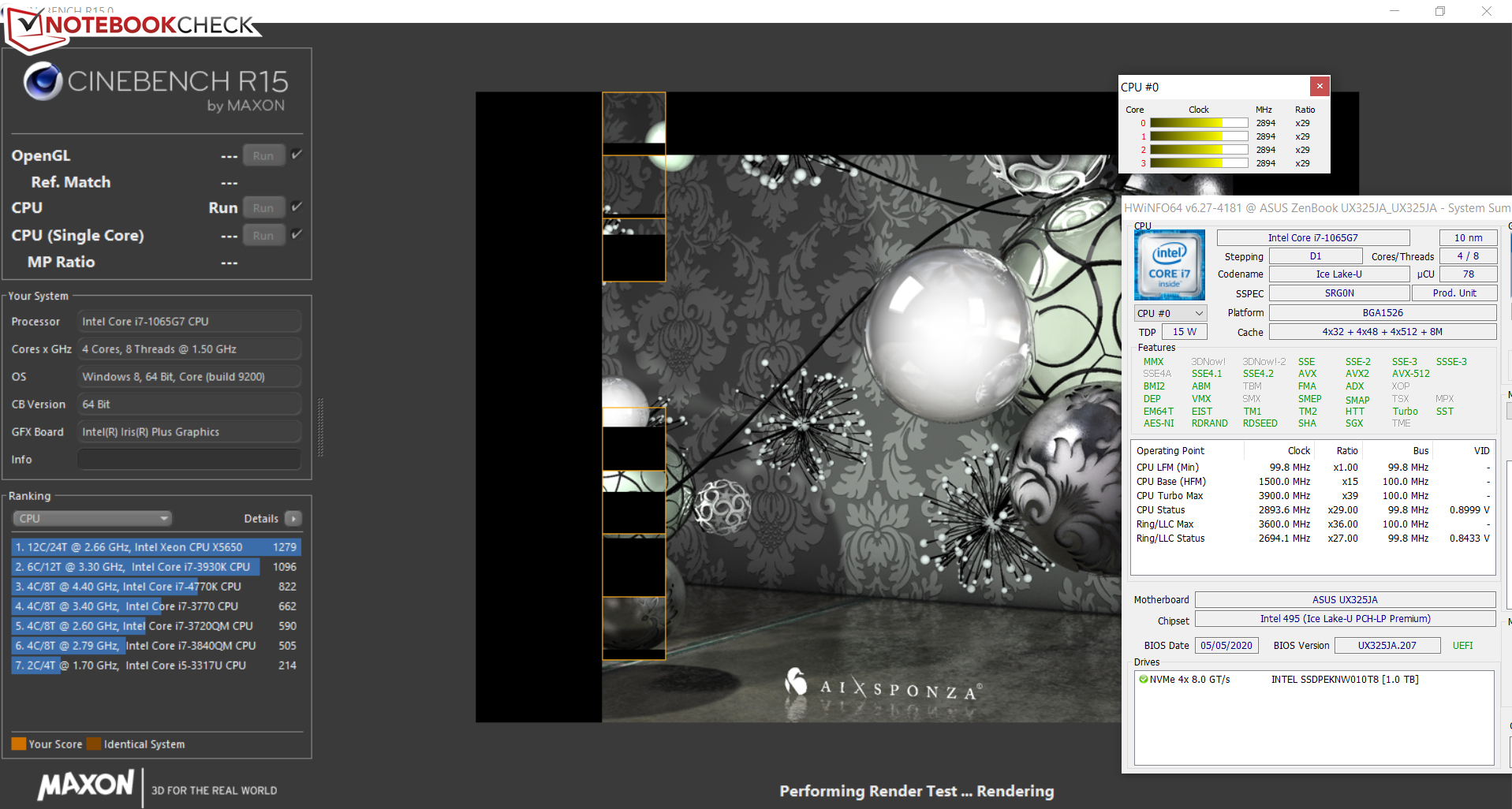Click the CPU Base (HFM) operating point row
1512x809 pixels.
[x=1313, y=481]
